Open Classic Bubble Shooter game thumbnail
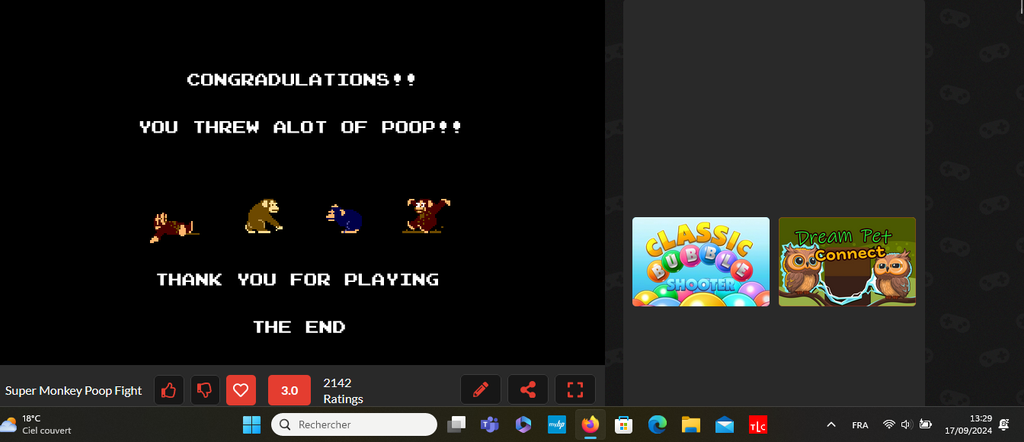 pyautogui.click(x=701, y=262)
